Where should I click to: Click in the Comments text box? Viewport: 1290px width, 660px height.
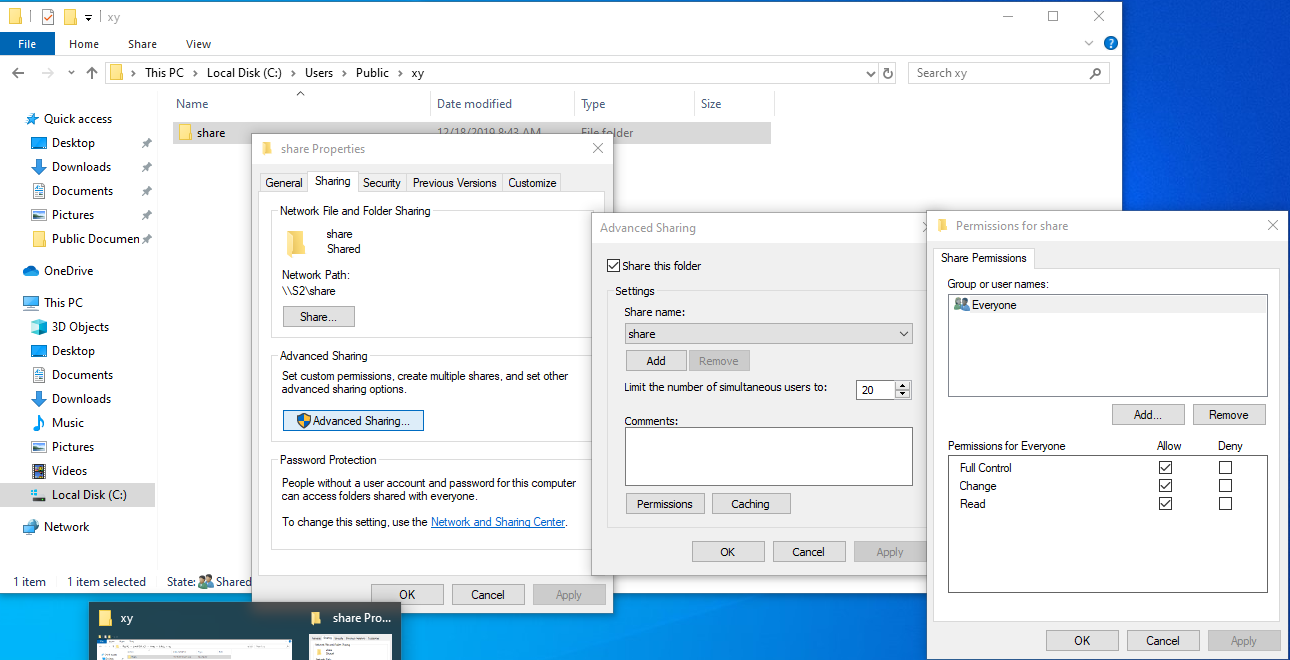pyautogui.click(x=769, y=457)
